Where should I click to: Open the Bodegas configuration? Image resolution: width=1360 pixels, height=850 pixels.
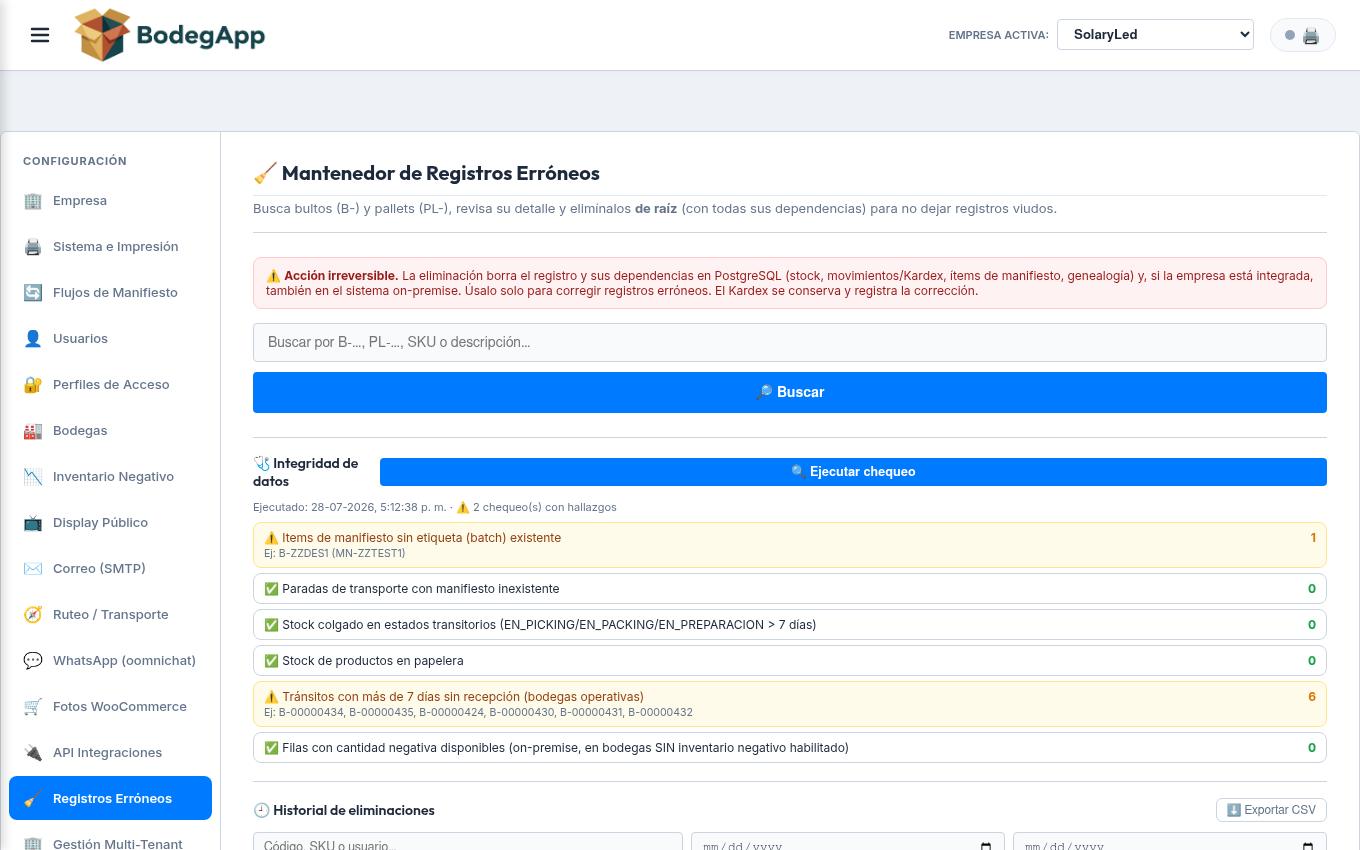110,431
